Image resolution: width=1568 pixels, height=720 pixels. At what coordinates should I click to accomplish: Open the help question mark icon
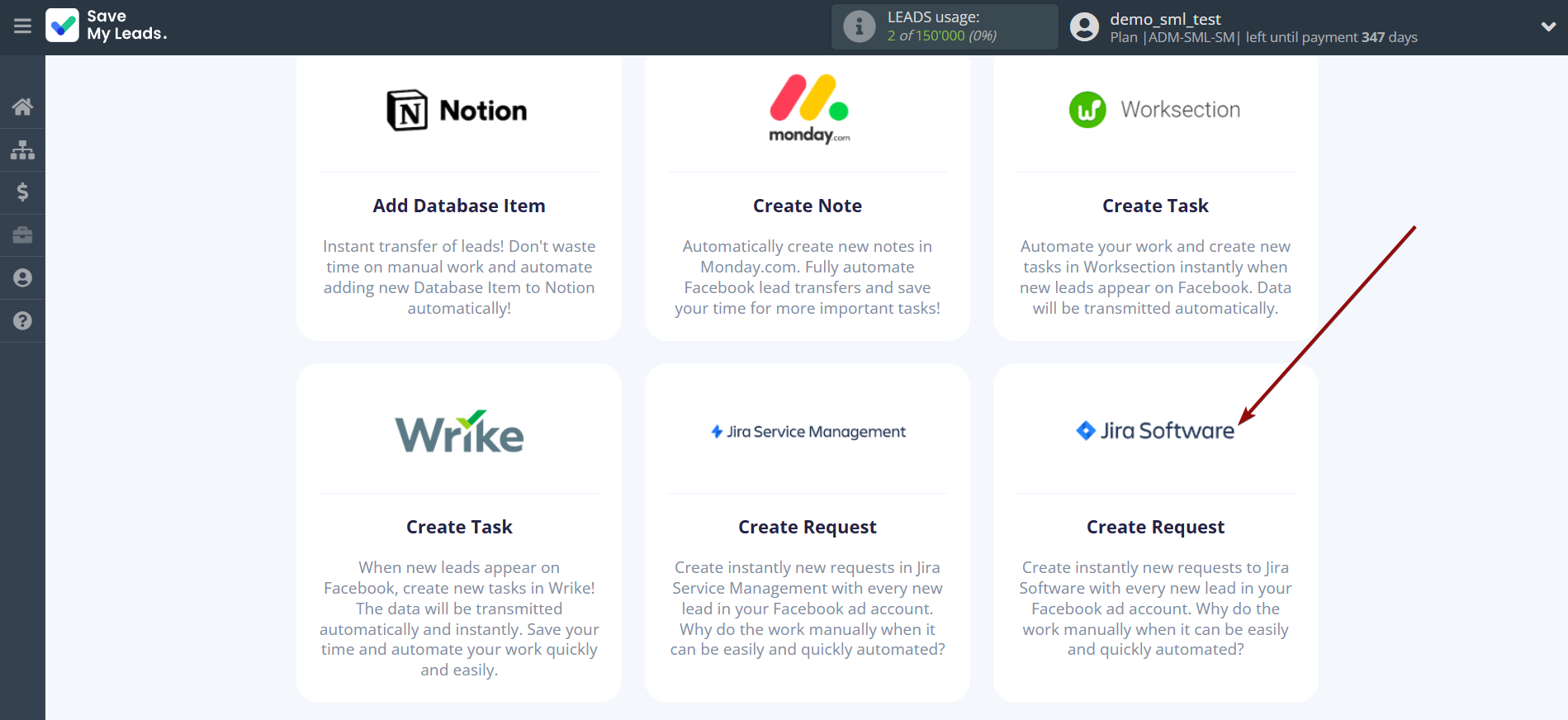22,321
